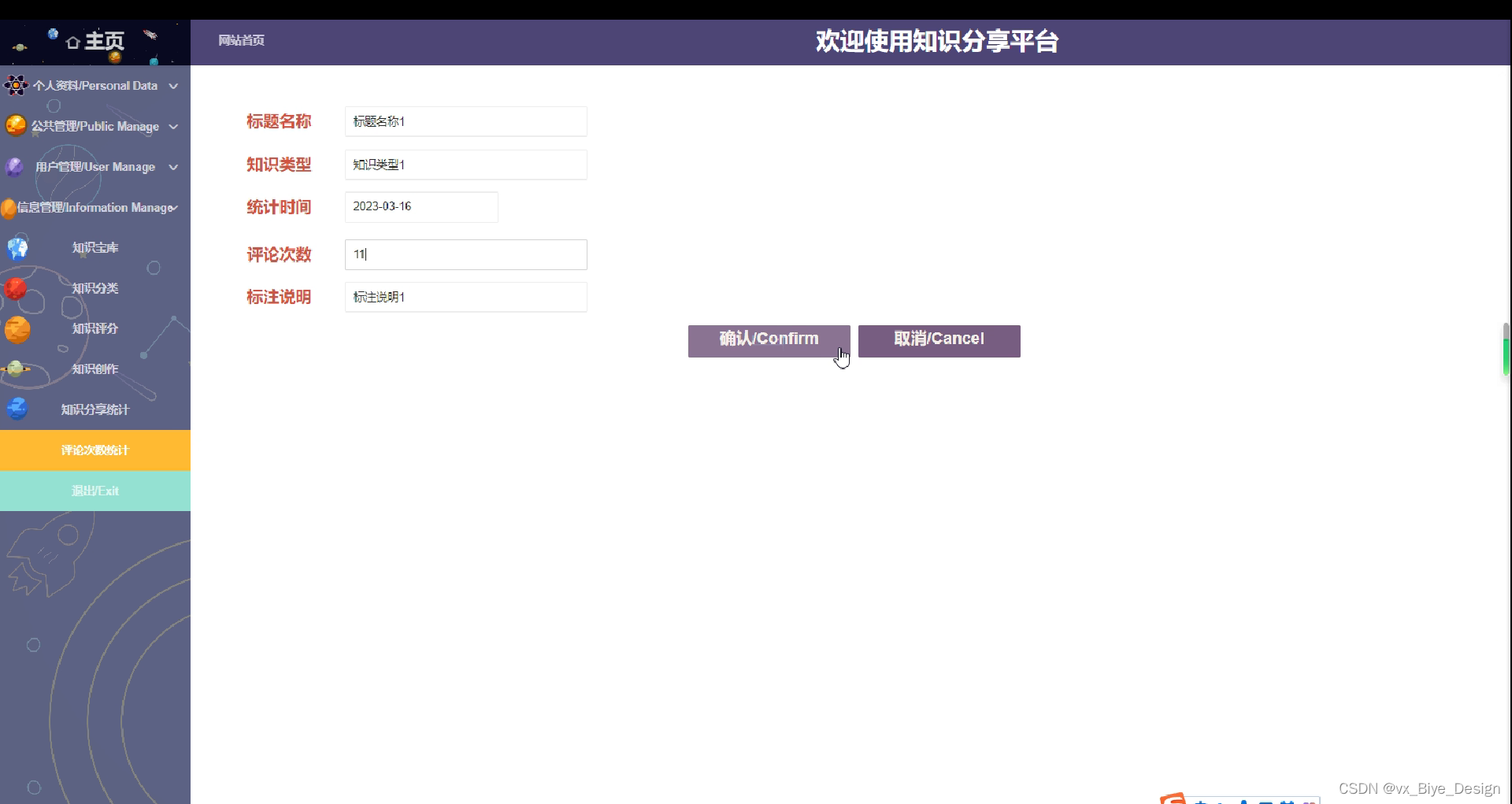Click the orange icon beside Information Manage
This screenshot has height=804, width=1512.
click(9, 208)
